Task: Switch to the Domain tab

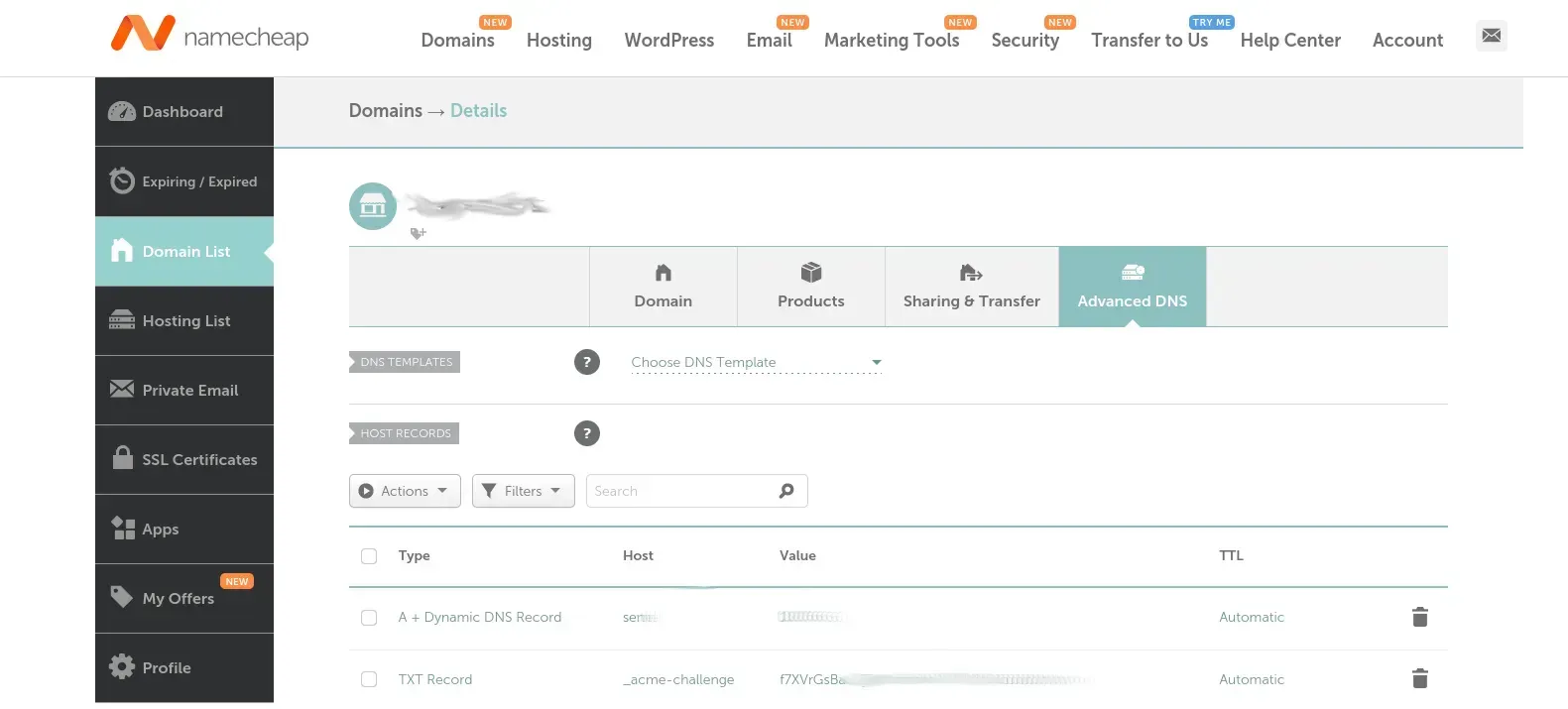Action: click(x=663, y=287)
